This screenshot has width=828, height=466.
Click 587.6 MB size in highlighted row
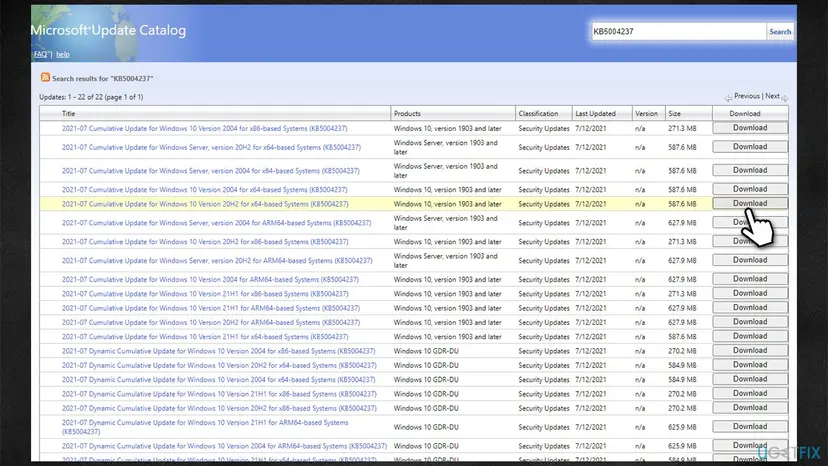tap(682, 204)
